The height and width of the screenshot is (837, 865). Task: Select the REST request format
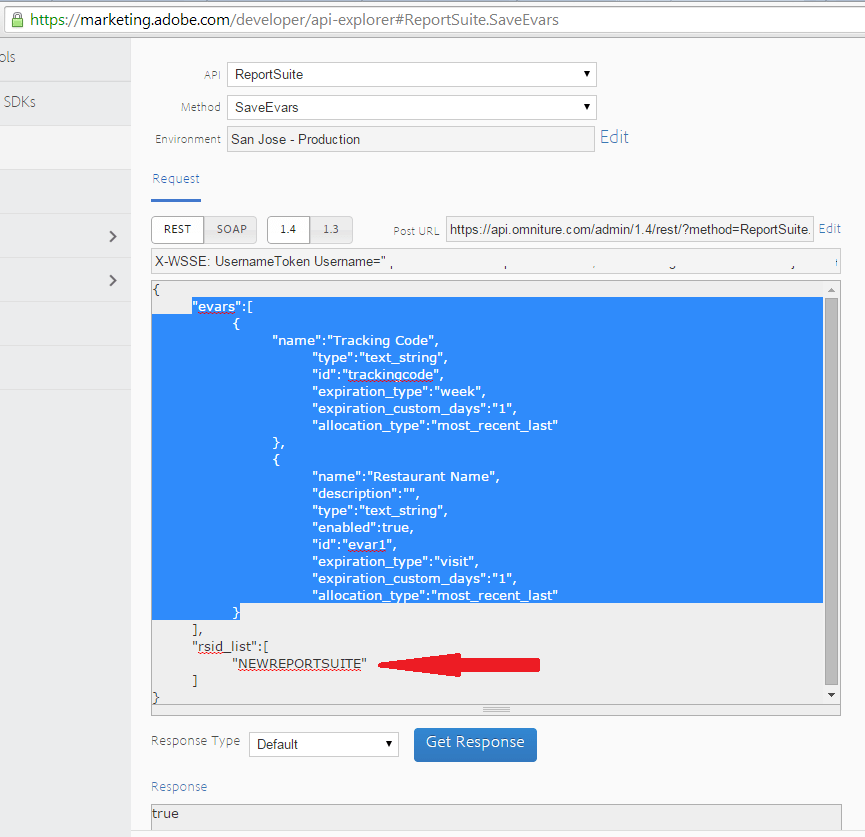click(x=177, y=229)
